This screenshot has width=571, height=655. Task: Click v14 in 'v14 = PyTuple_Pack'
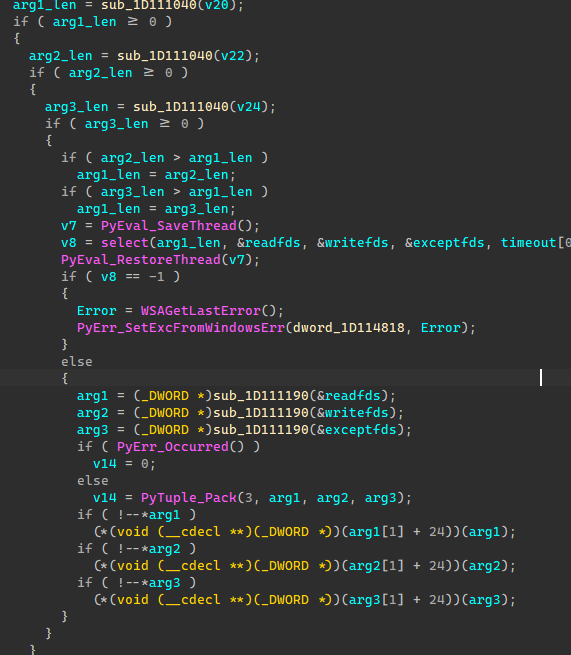pos(105,498)
